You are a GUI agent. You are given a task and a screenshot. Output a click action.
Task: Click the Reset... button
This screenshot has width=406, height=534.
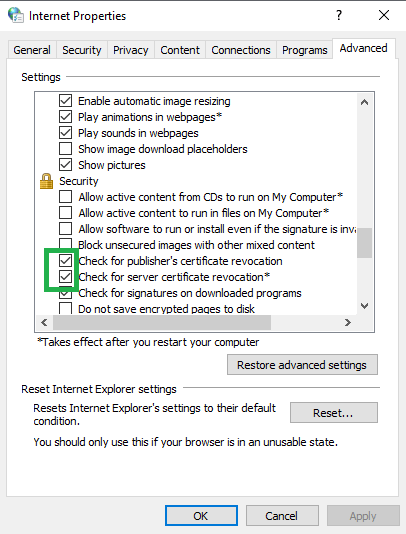[334, 413]
